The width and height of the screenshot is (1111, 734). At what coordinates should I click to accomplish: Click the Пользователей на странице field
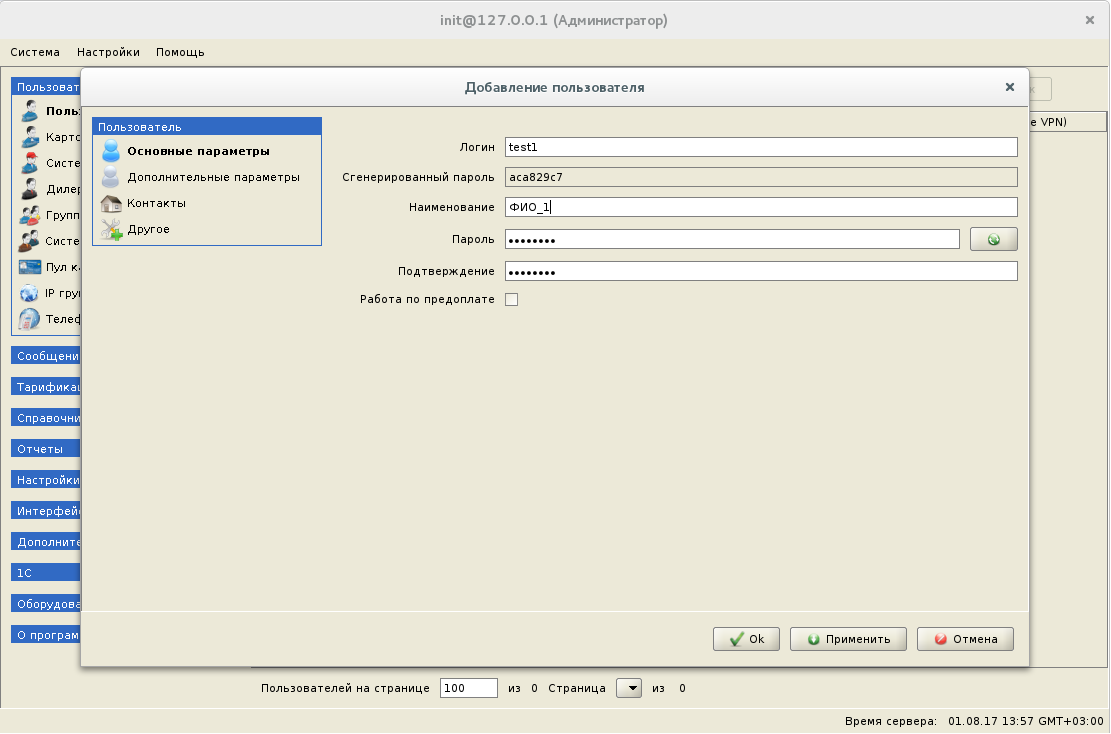(468, 688)
